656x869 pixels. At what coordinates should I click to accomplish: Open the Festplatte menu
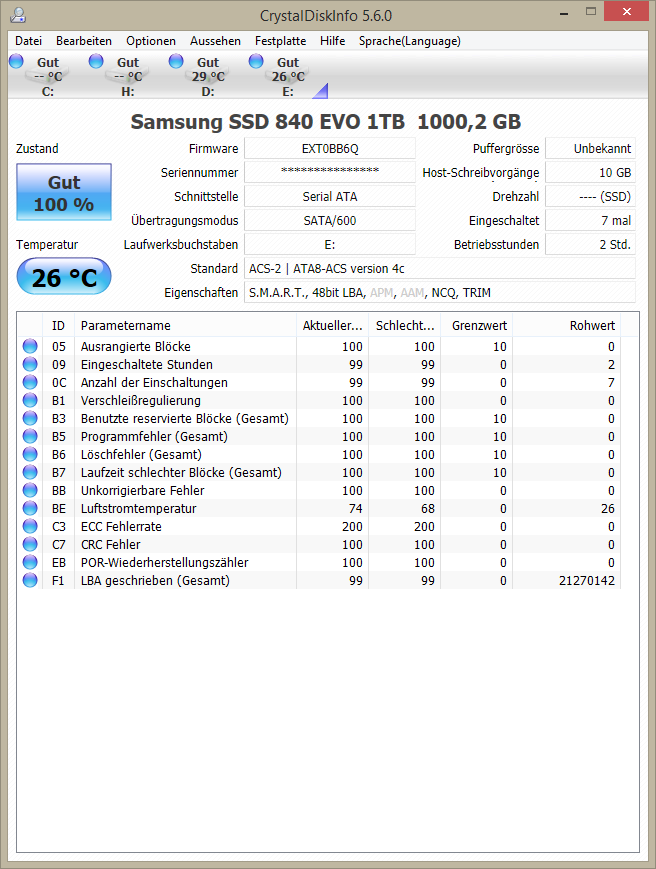280,41
